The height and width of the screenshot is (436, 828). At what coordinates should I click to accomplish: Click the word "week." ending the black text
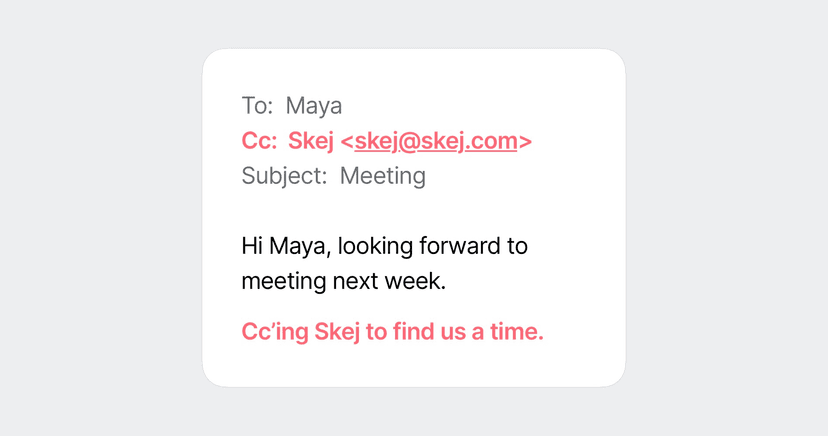pos(416,281)
